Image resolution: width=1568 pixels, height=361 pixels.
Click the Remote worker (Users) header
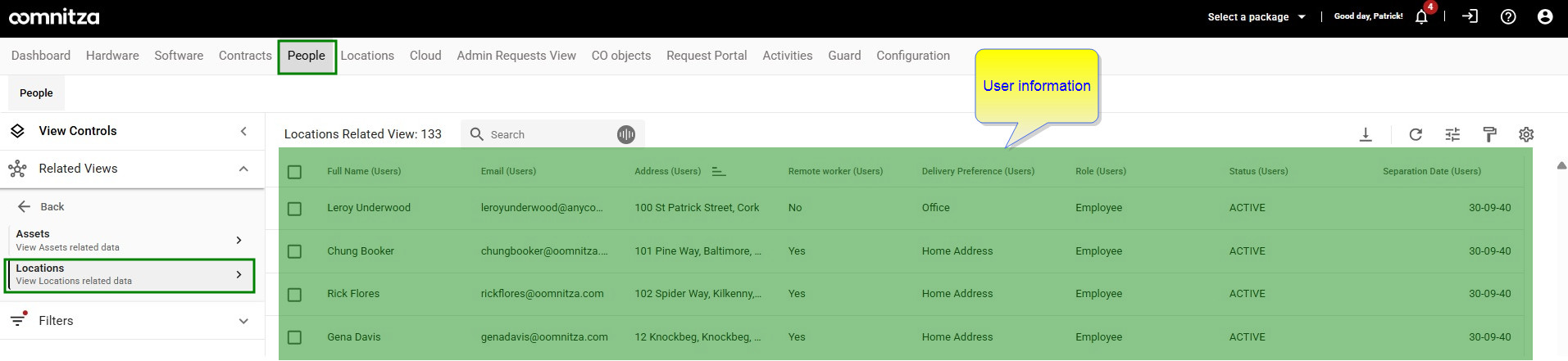[835, 171]
